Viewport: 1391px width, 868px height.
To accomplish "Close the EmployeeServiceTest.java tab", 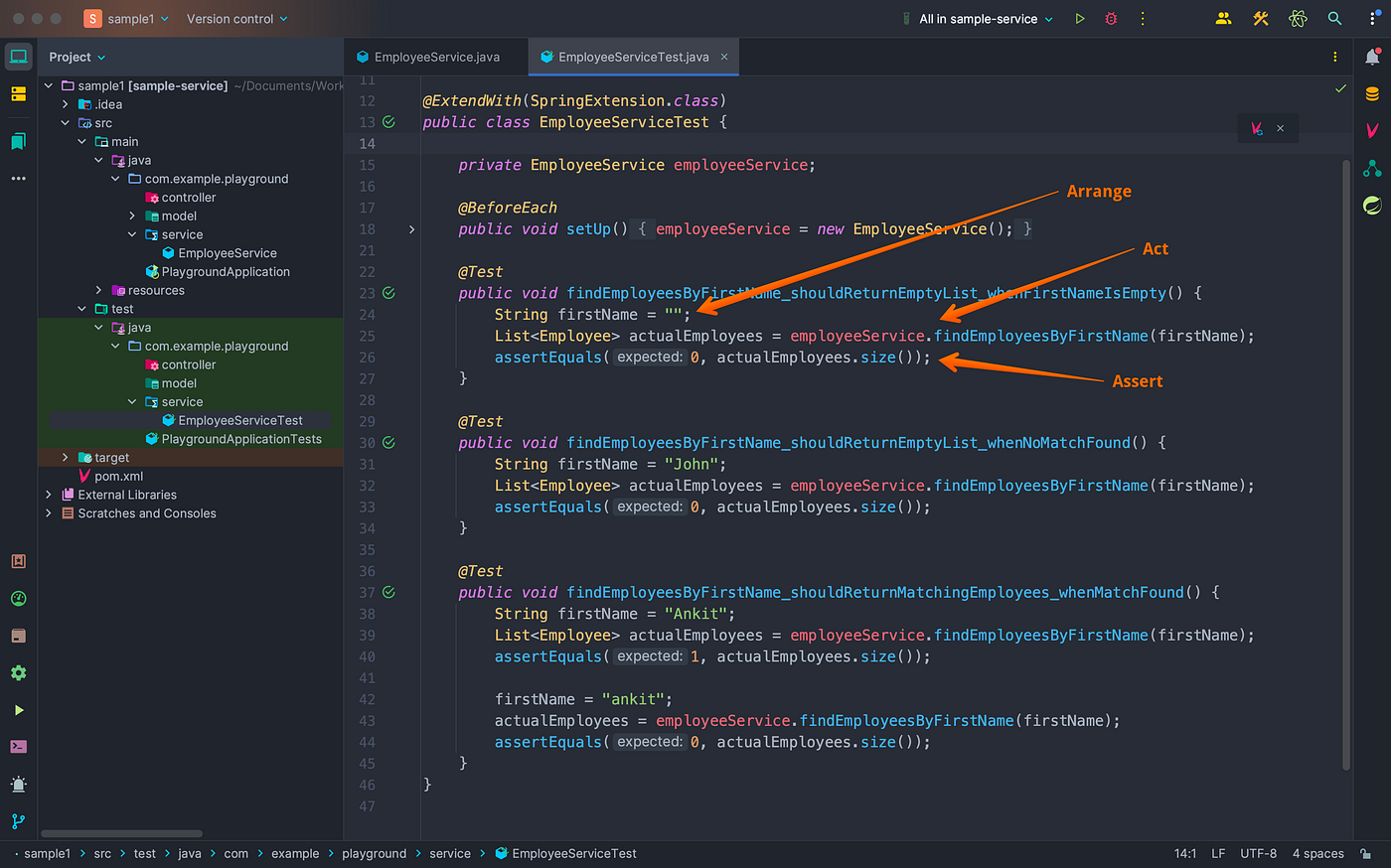I will pyautogui.click(x=724, y=58).
